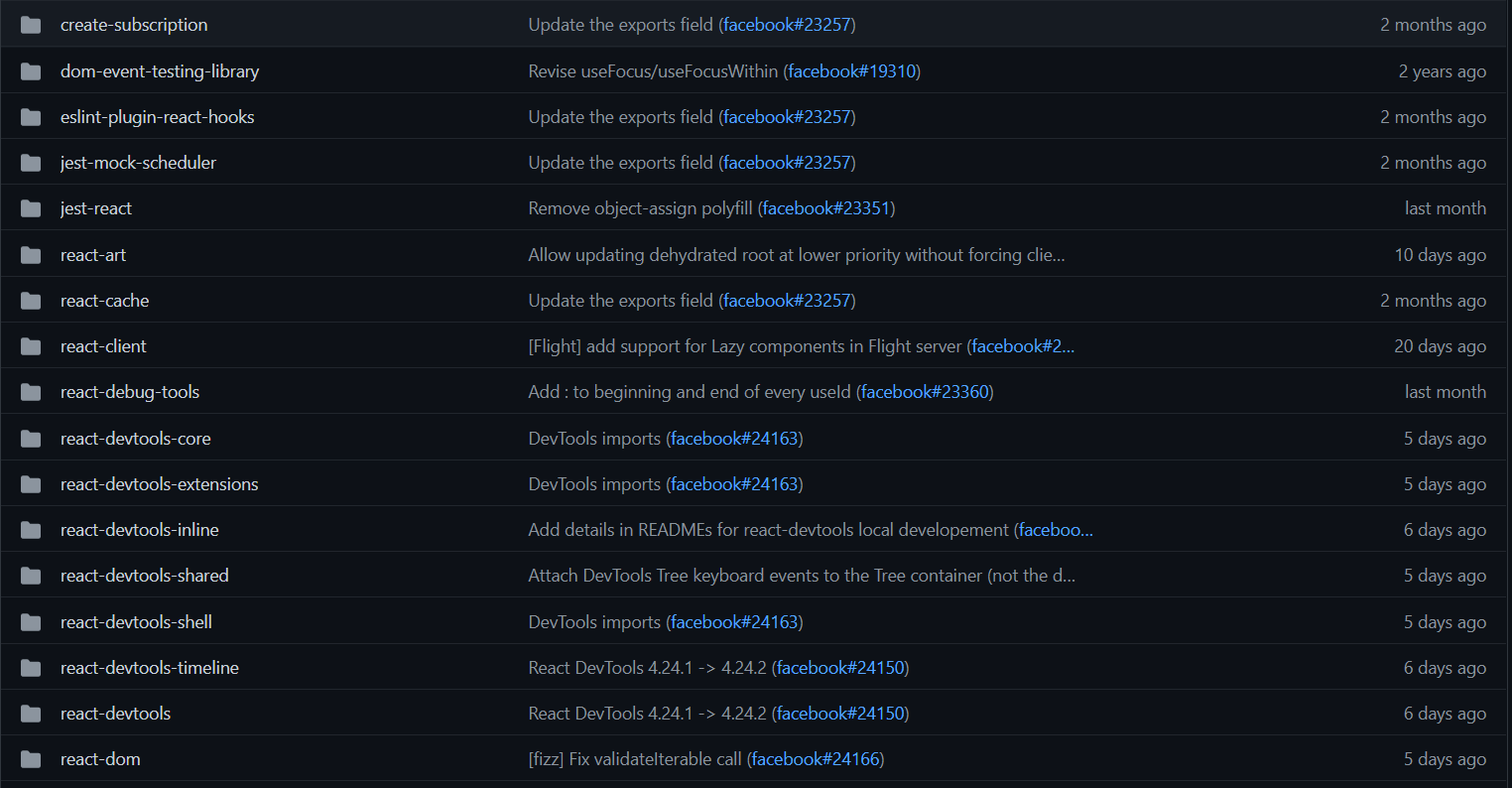Open the react-cache folder
Screen dimensions: 1512x788
coord(105,301)
